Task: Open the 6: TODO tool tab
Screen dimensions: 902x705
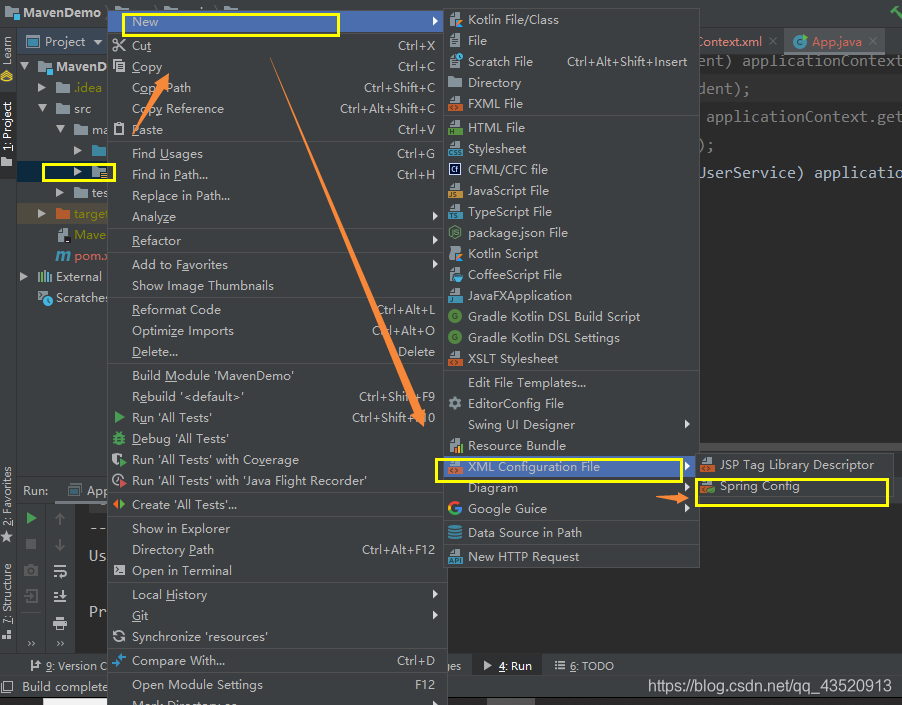Action: tap(584, 666)
